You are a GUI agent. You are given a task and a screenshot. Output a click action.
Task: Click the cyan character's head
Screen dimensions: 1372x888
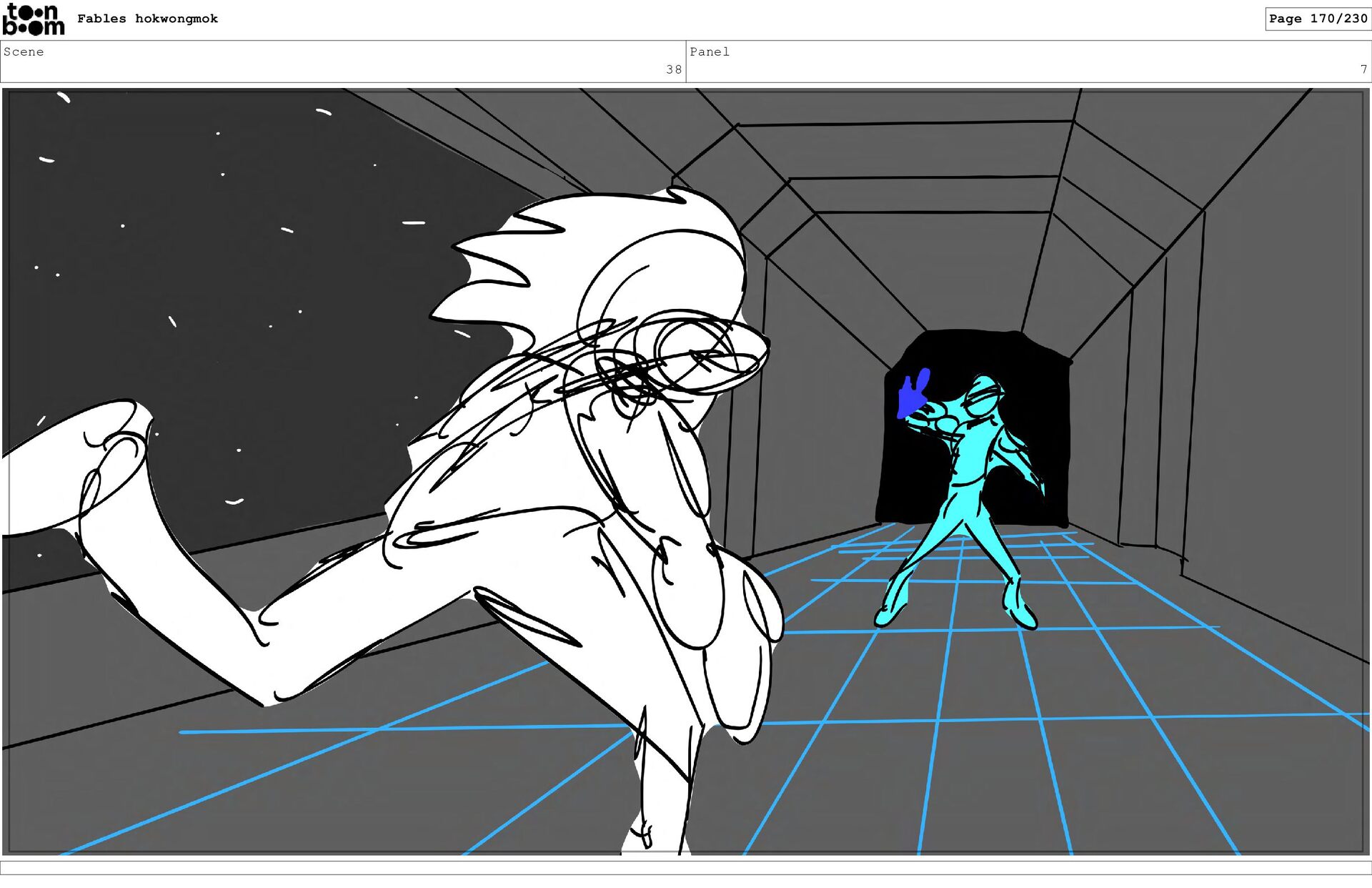click(984, 397)
